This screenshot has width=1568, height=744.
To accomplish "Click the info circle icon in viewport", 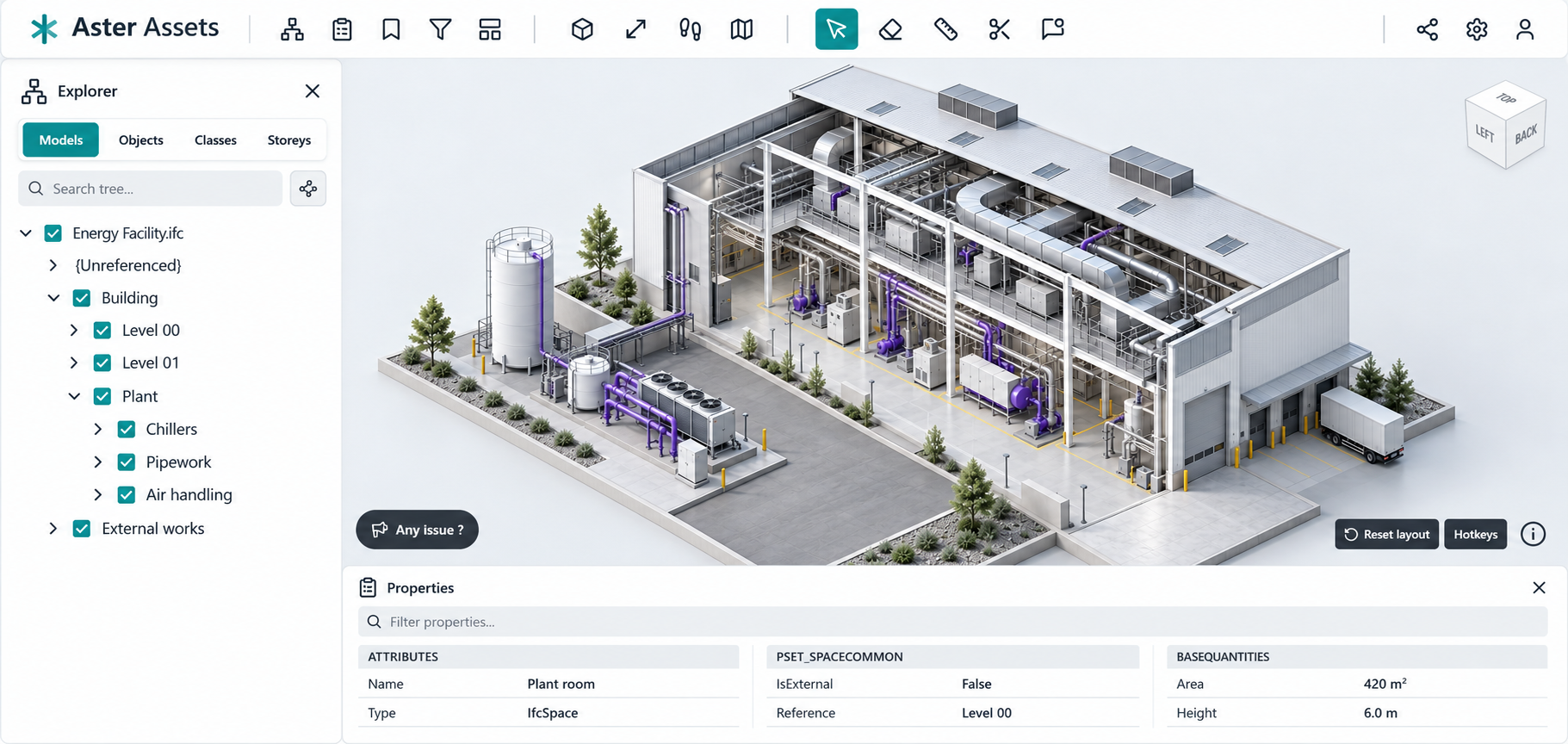I will click(x=1533, y=534).
